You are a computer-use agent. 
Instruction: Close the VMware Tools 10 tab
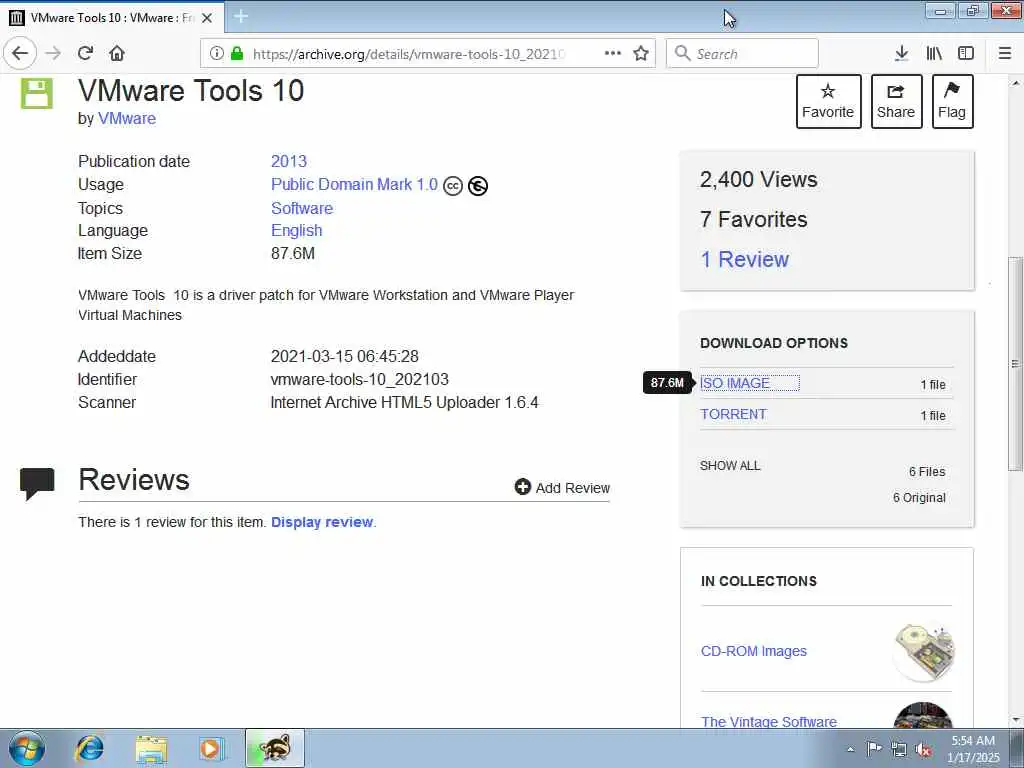click(207, 18)
